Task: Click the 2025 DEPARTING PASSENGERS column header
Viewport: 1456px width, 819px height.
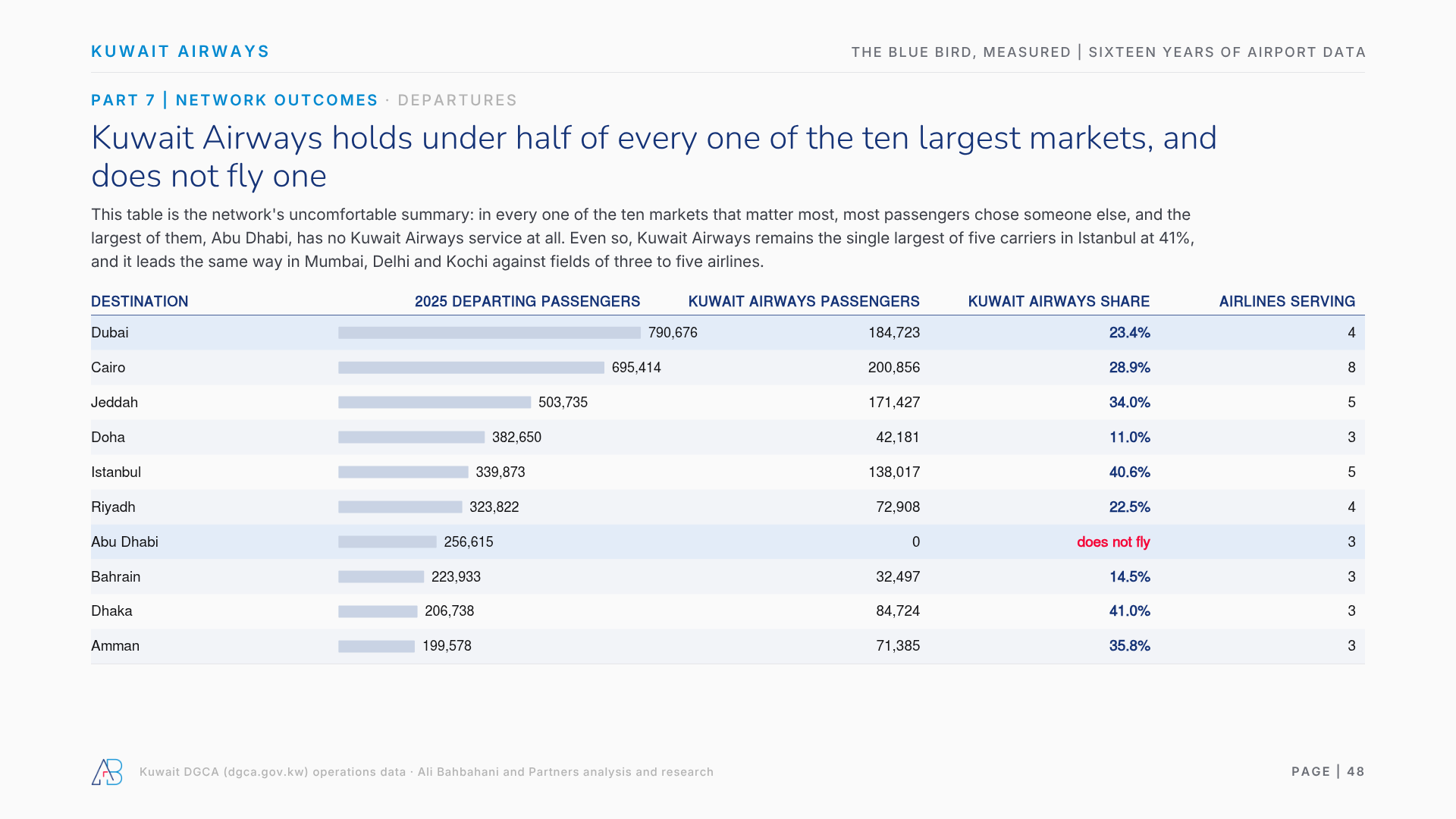Action: [527, 302]
